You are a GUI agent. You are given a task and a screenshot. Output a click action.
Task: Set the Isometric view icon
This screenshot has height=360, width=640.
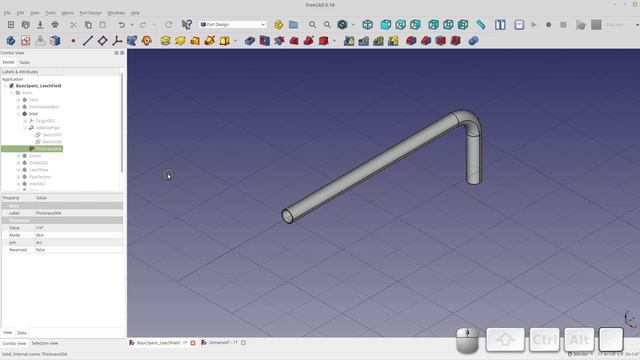pos(367,24)
